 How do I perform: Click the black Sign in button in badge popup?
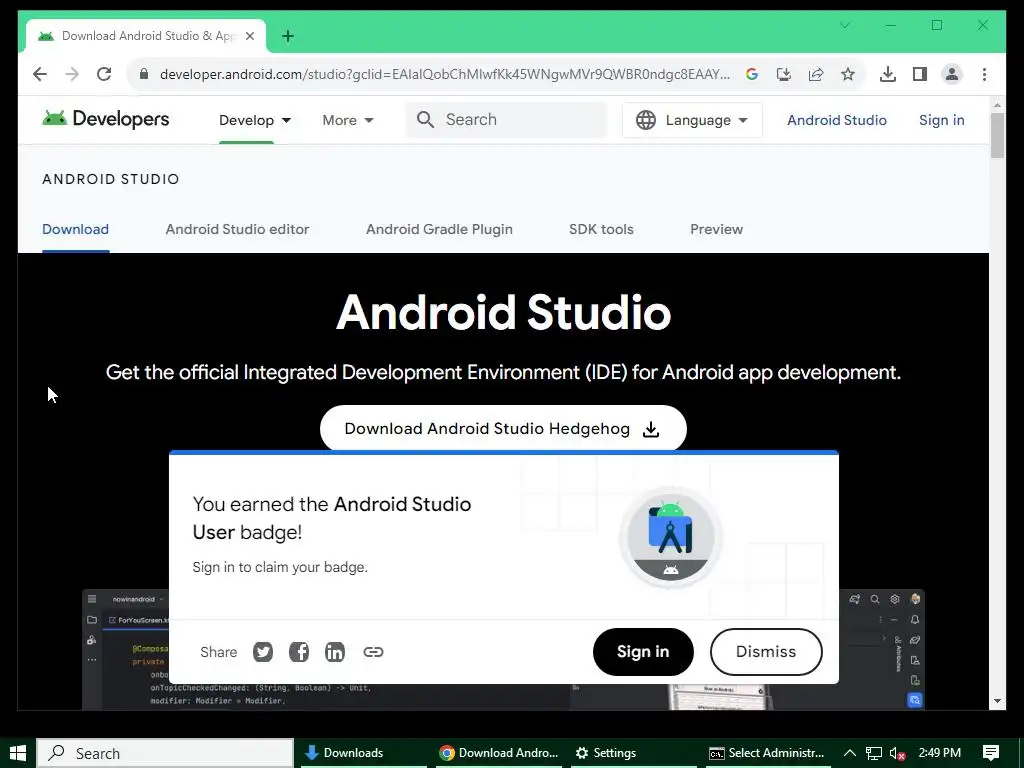coord(643,652)
